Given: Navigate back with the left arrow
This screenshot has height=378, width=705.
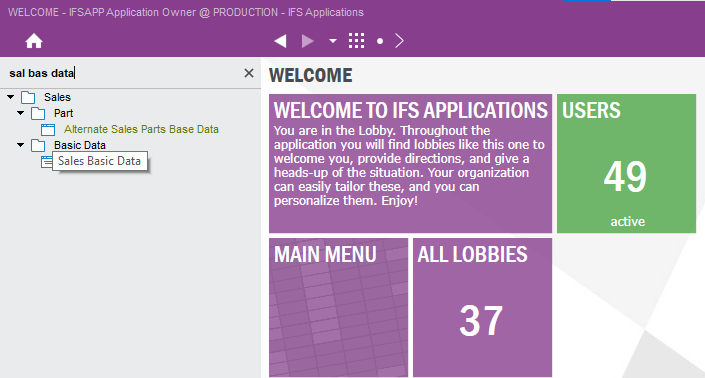Looking at the screenshot, I should 281,41.
